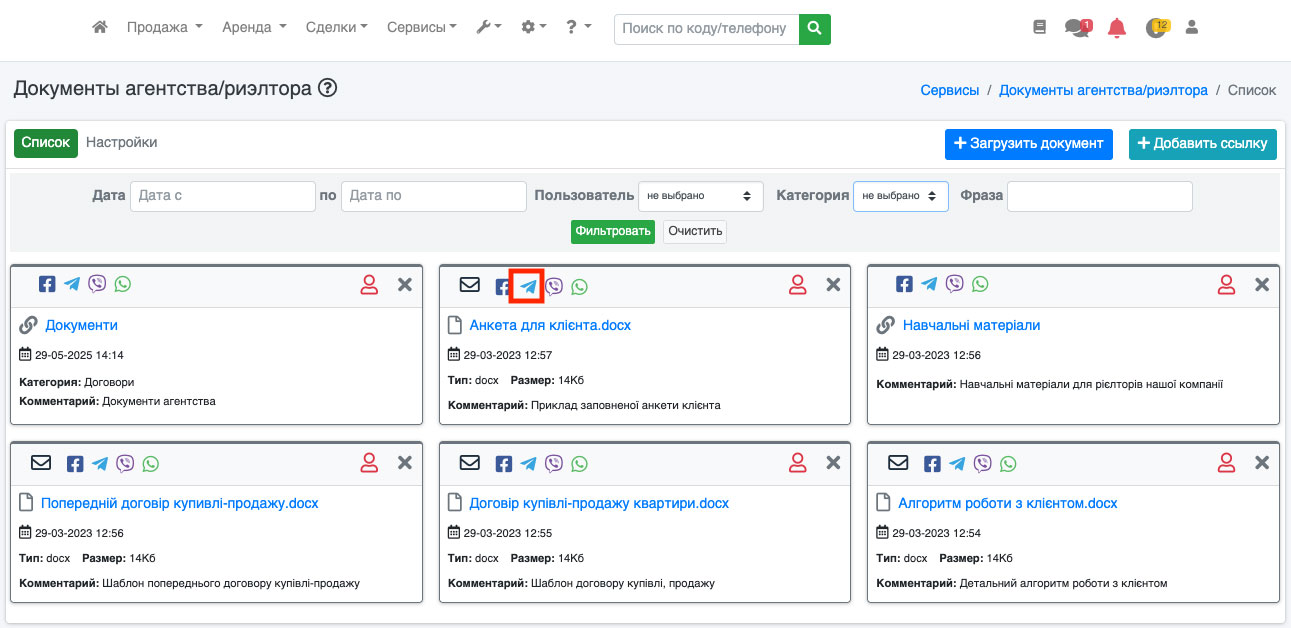
Task: Click the Загрузить документ button
Action: click(x=1028, y=143)
